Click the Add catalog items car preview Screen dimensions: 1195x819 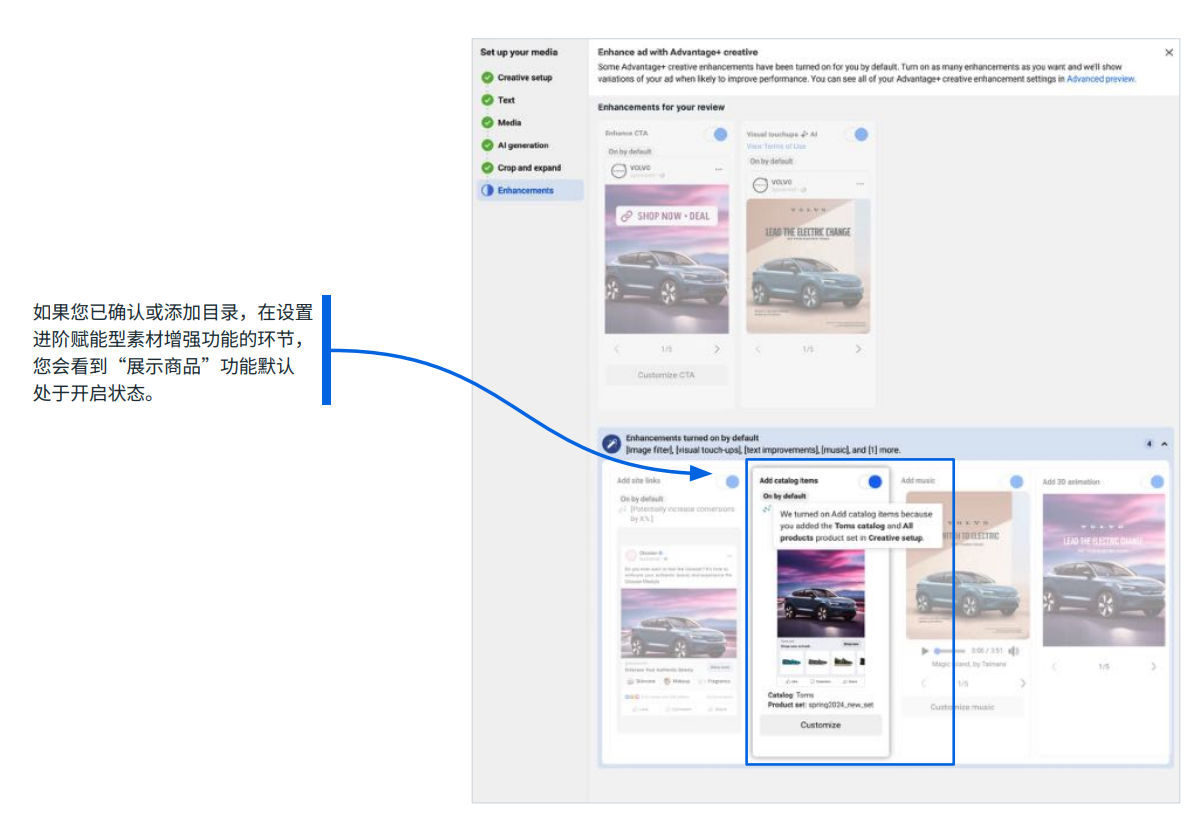point(821,593)
